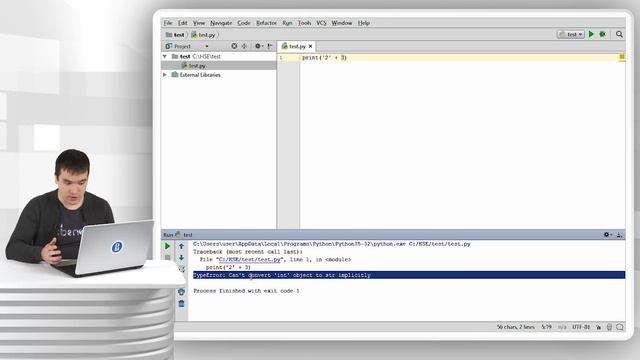
Task: Close the test.py editor tab
Action: coord(311,47)
